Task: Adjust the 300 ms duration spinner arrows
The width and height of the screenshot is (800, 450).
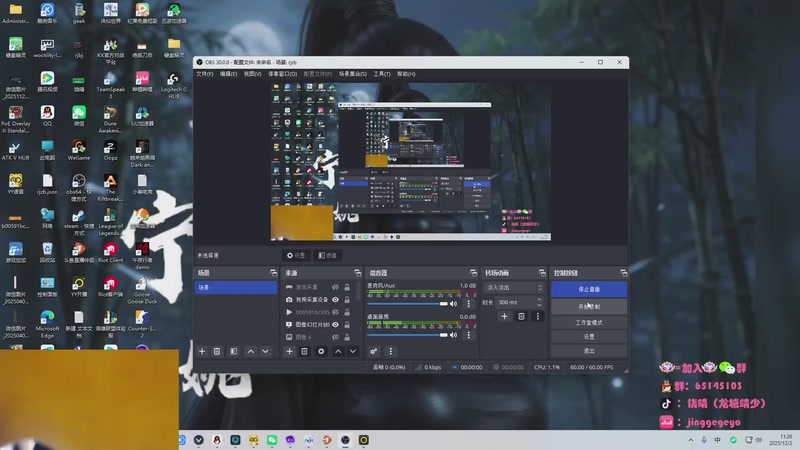Action: 539,303
